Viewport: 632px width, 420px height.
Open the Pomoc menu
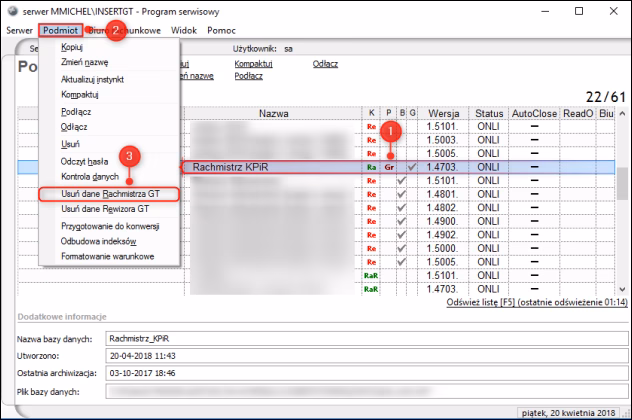click(221, 31)
